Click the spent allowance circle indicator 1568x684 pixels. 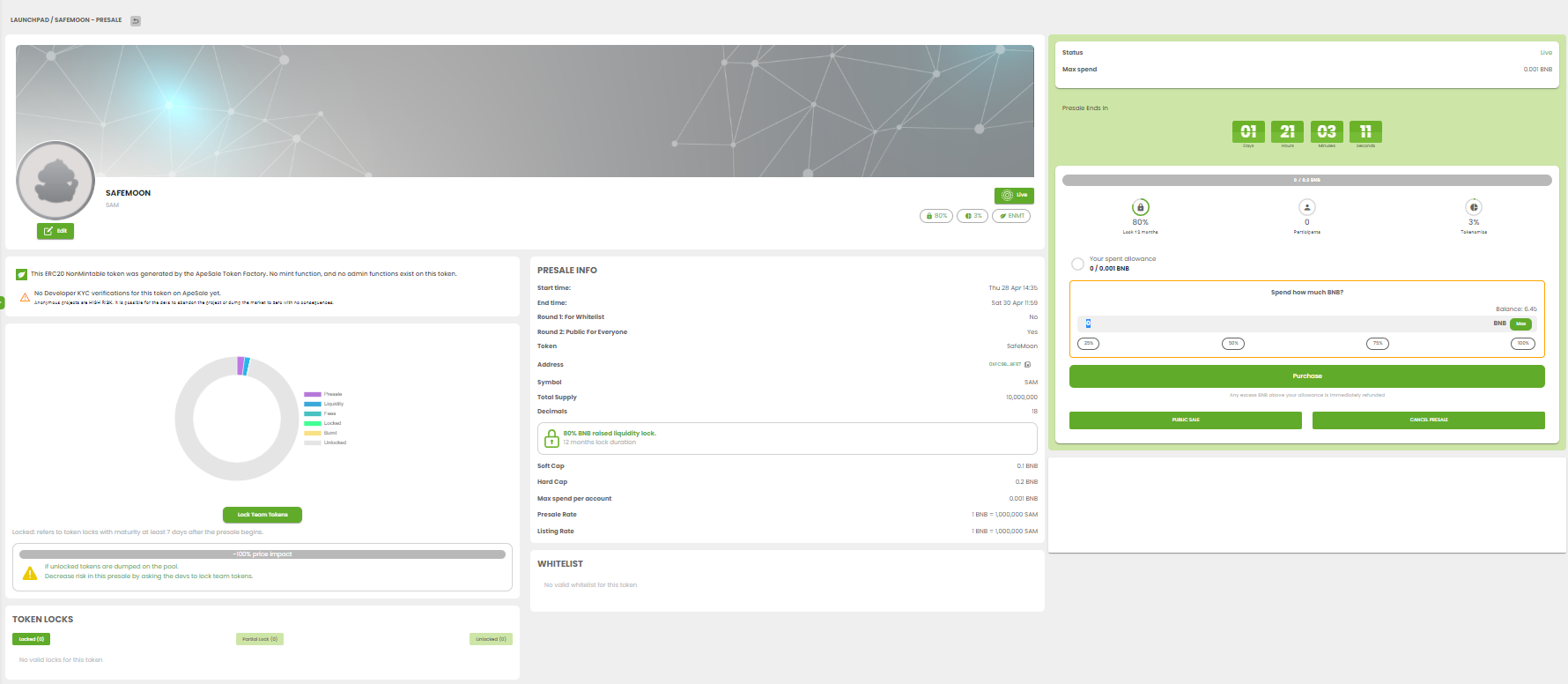pyautogui.click(x=1077, y=264)
